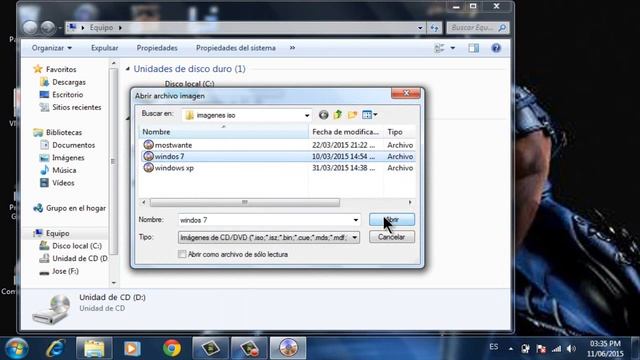Click Equipo in the address bar
The width and height of the screenshot is (640, 360).
click(x=101, y=28)
